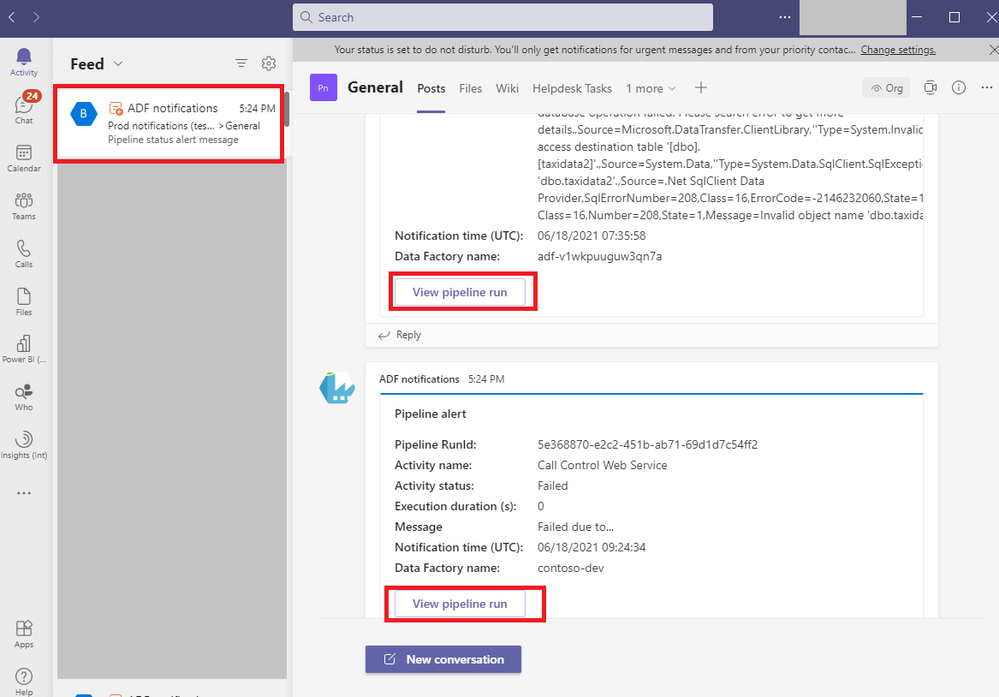Open the feed filter icon

pos(241,63)
